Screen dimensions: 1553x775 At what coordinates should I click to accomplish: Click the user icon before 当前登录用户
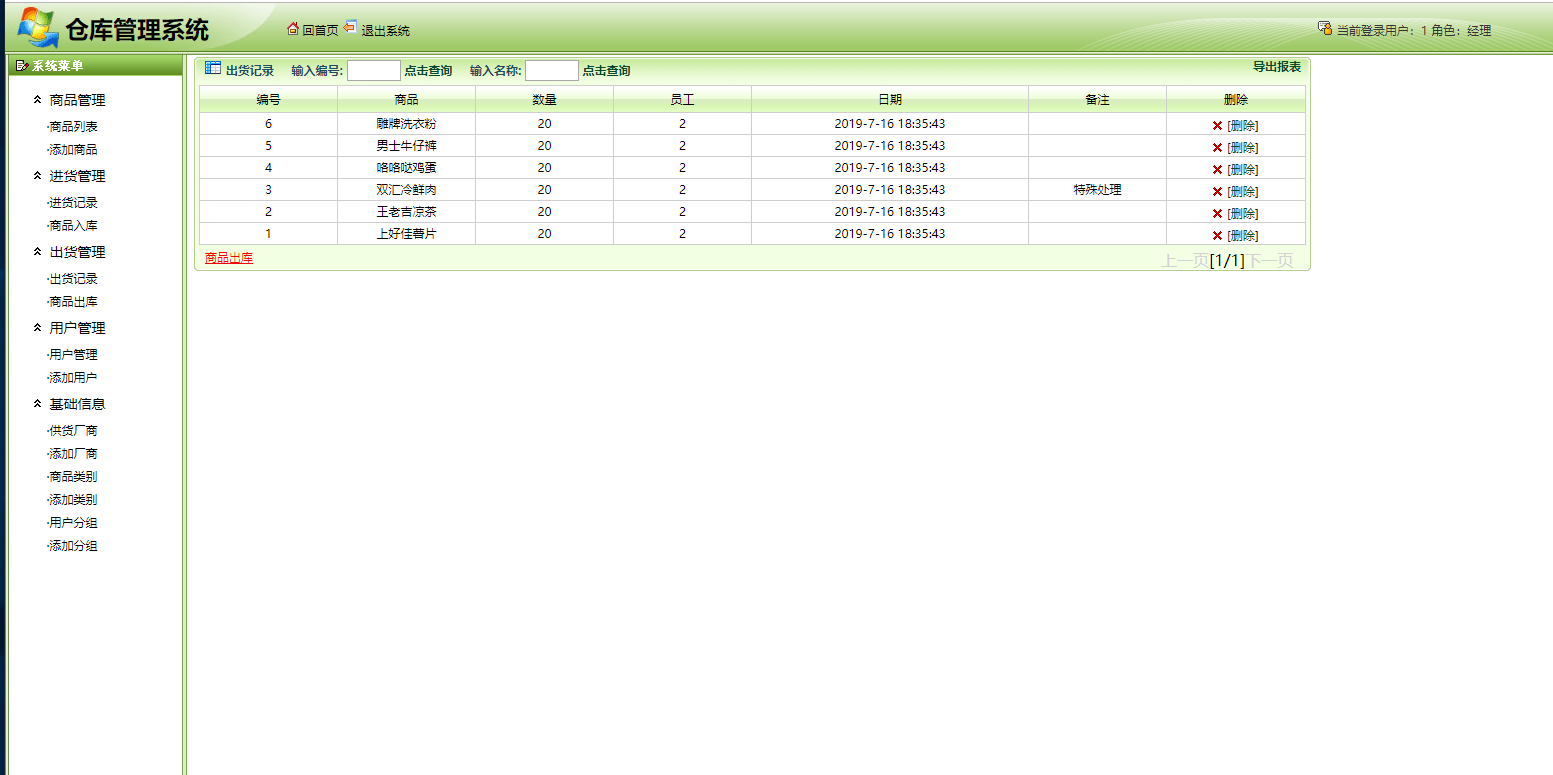[x=1324, y=29]
